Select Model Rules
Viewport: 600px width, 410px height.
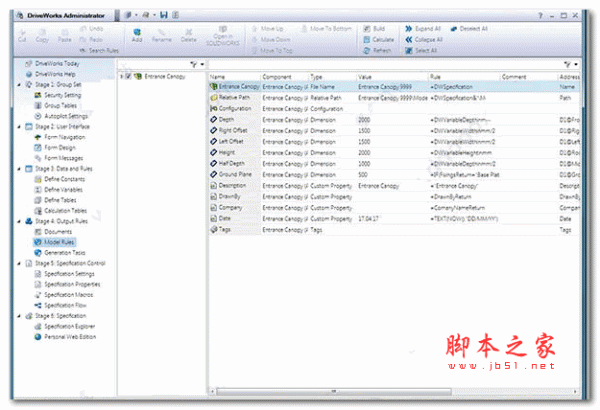(54, 242)
